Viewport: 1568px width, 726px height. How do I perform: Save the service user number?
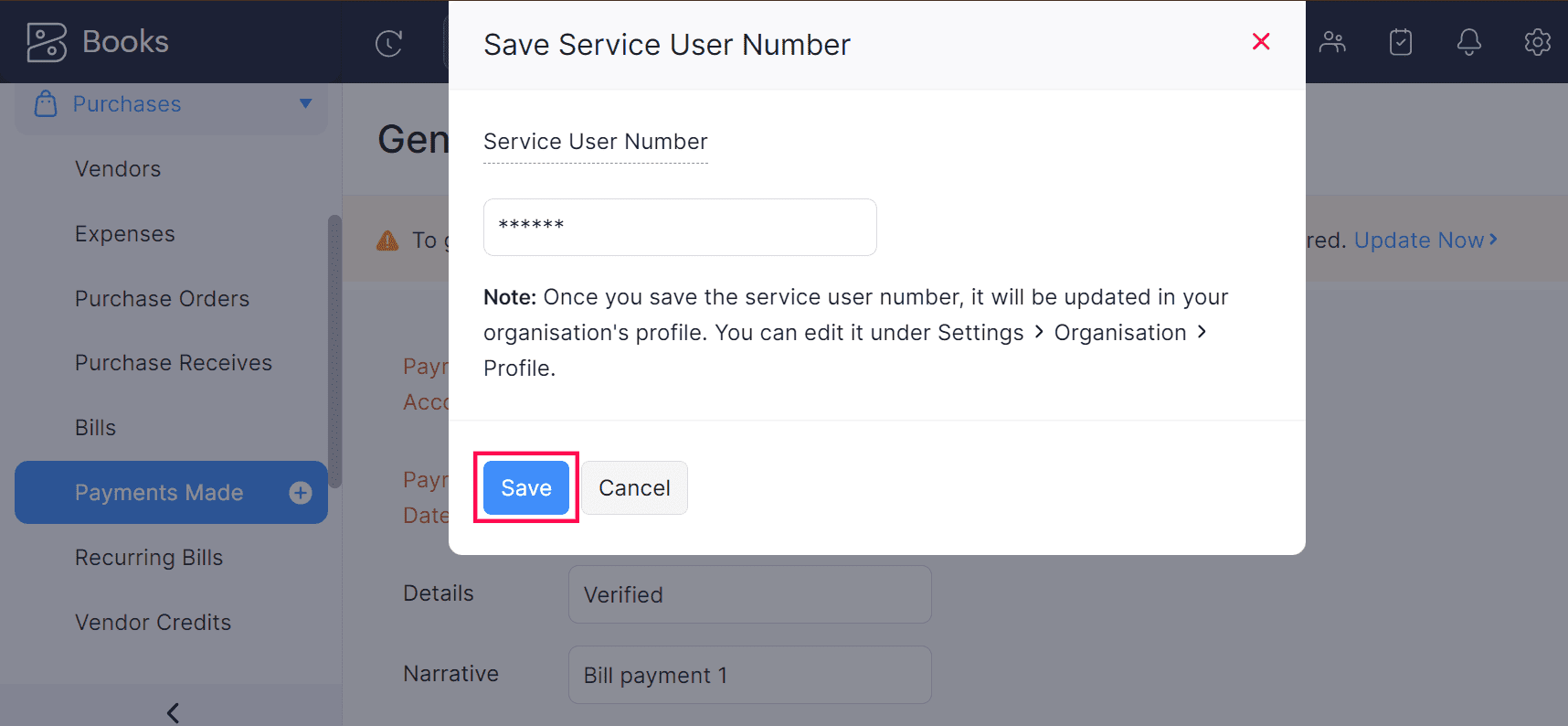point(526,488)
